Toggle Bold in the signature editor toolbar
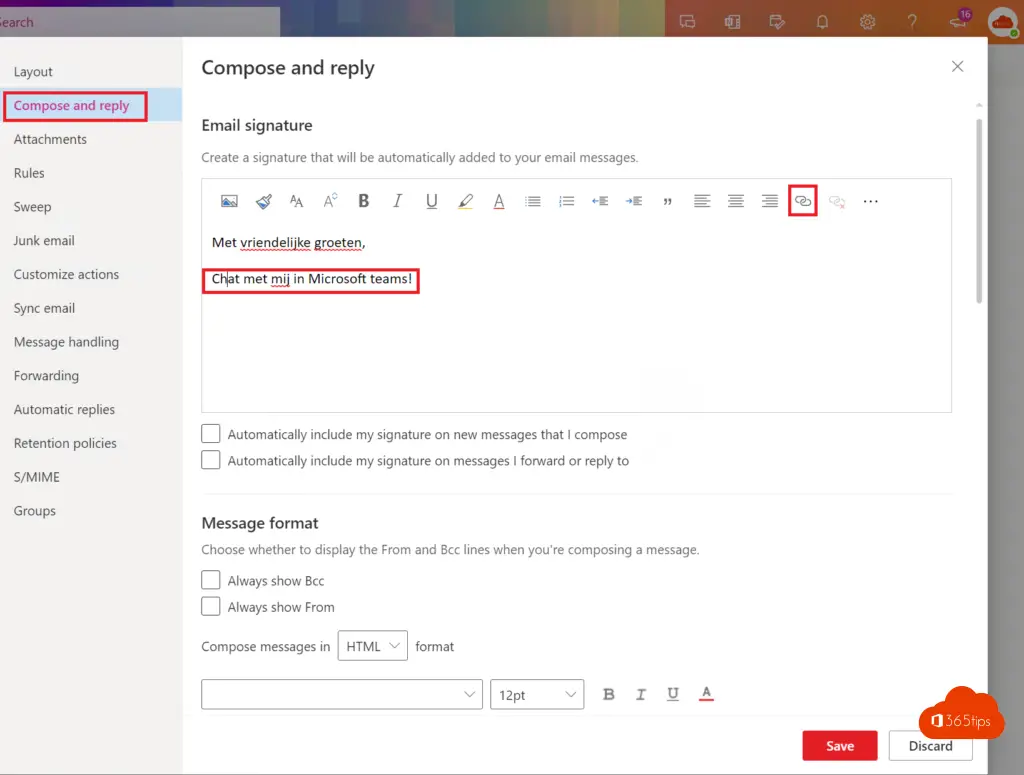 (x=364, y=201)
